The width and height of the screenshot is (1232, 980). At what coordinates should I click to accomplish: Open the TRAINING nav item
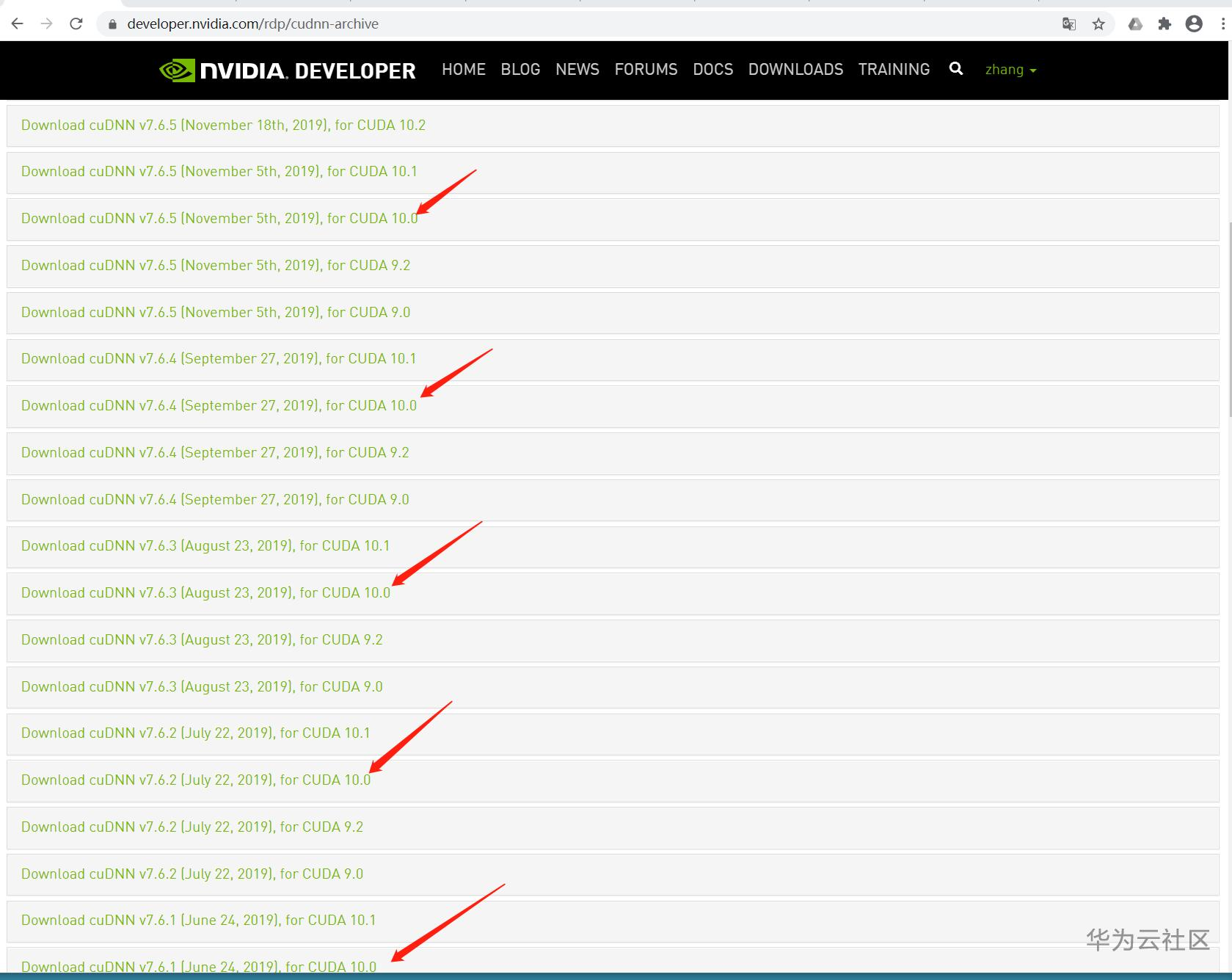[894, 70]
